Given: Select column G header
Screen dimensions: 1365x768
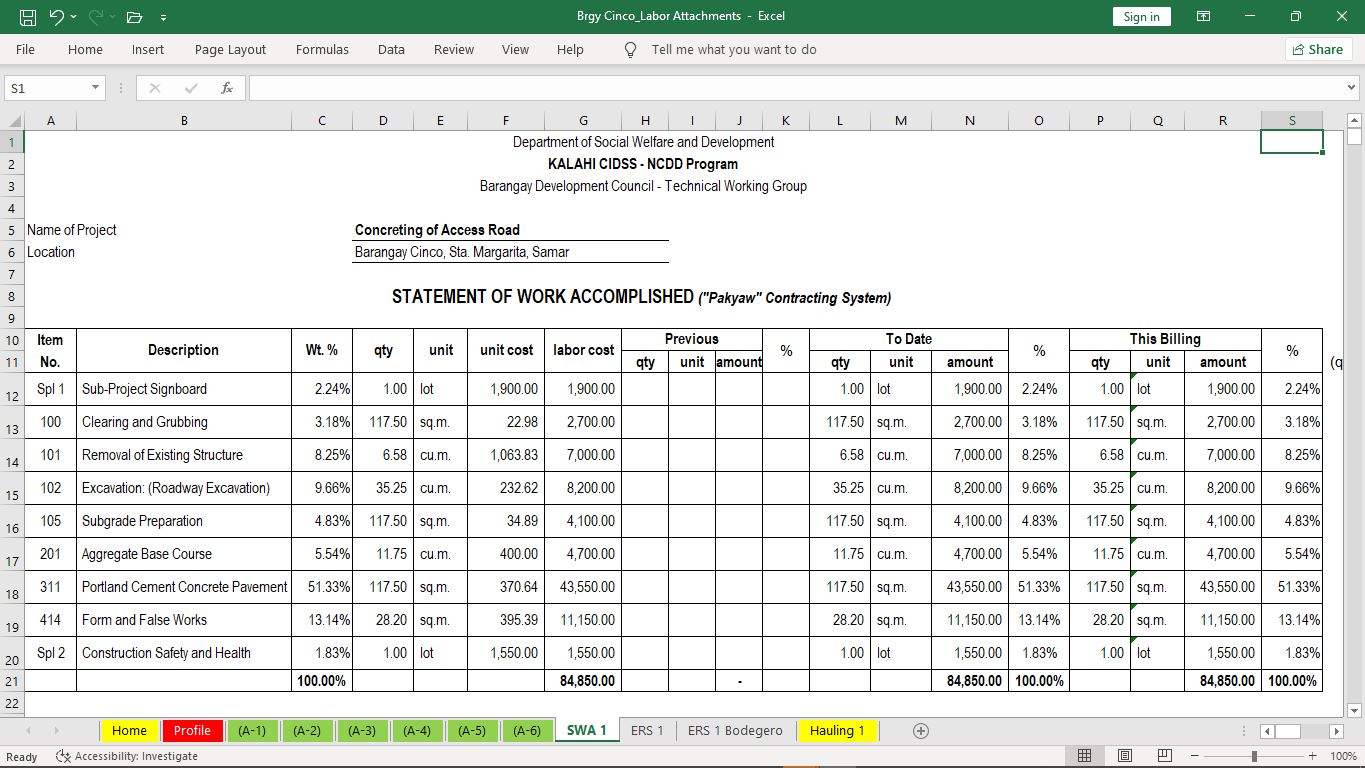Looking at the screenshot, I should pyautogui.click(x=583, y=121).
